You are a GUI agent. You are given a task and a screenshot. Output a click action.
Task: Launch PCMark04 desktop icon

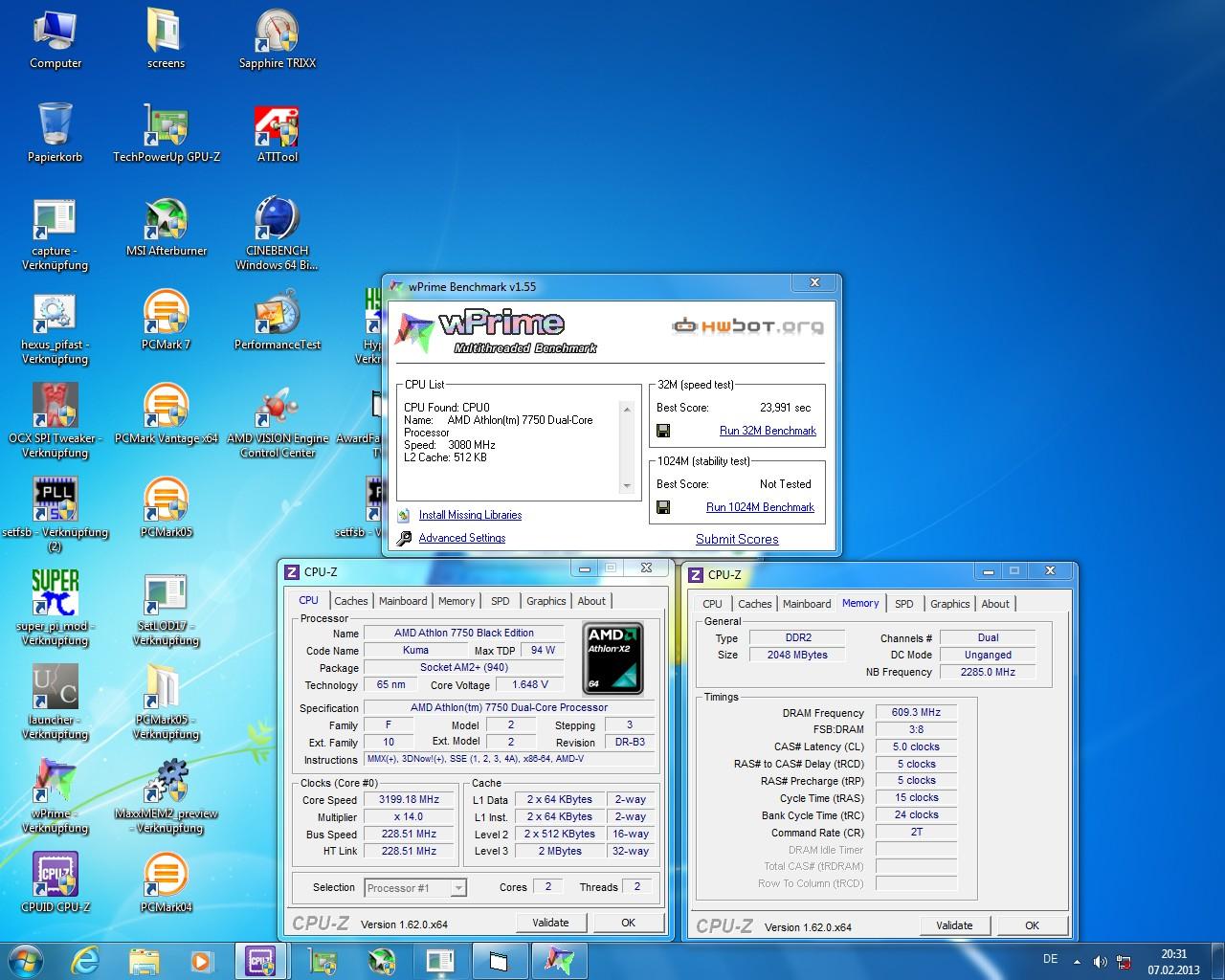[167, 882]
